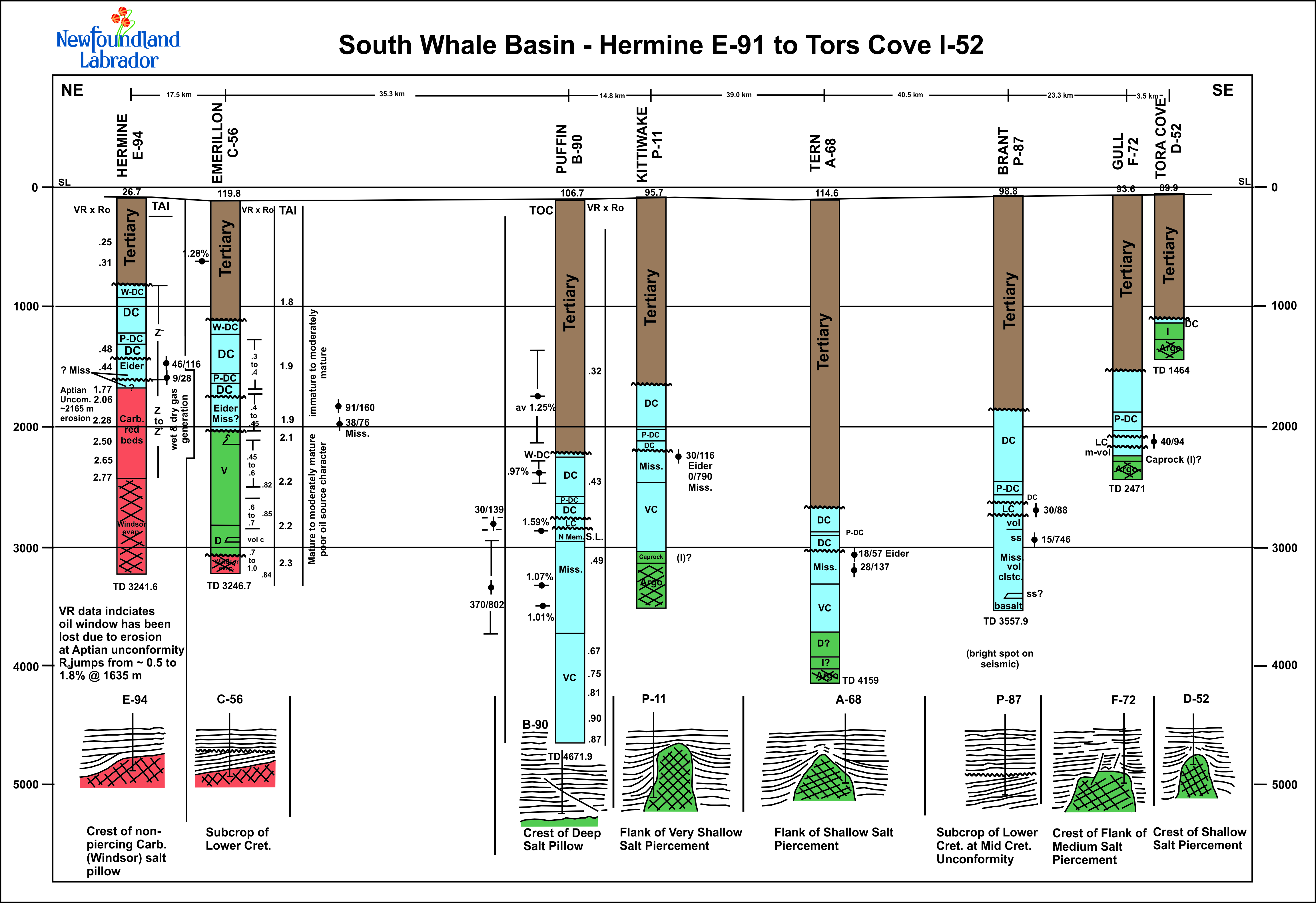Click the E-94 salt pillow sketch

pos(123,758)
